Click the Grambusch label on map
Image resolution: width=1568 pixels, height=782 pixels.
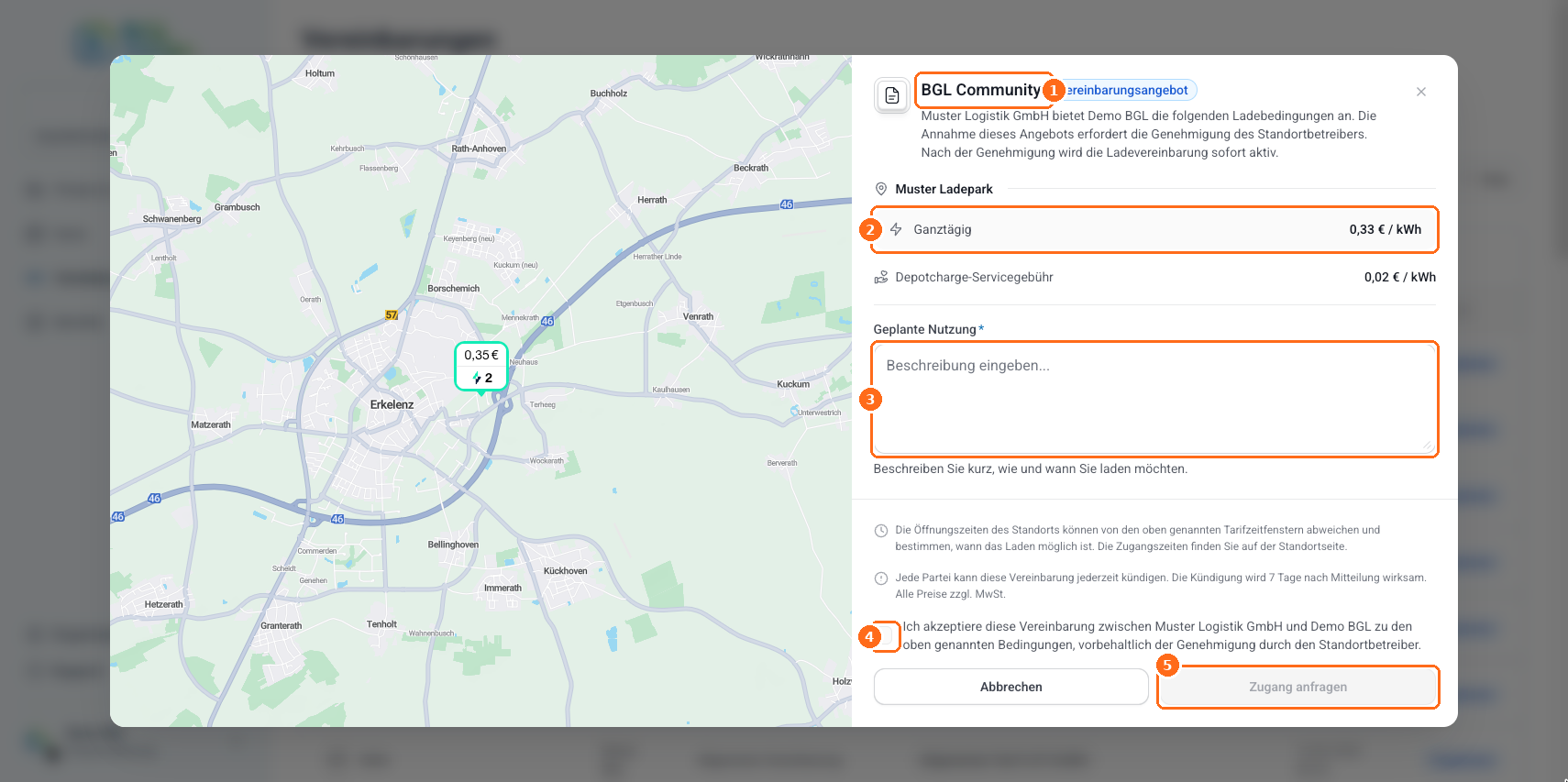(x=237, y=207)
